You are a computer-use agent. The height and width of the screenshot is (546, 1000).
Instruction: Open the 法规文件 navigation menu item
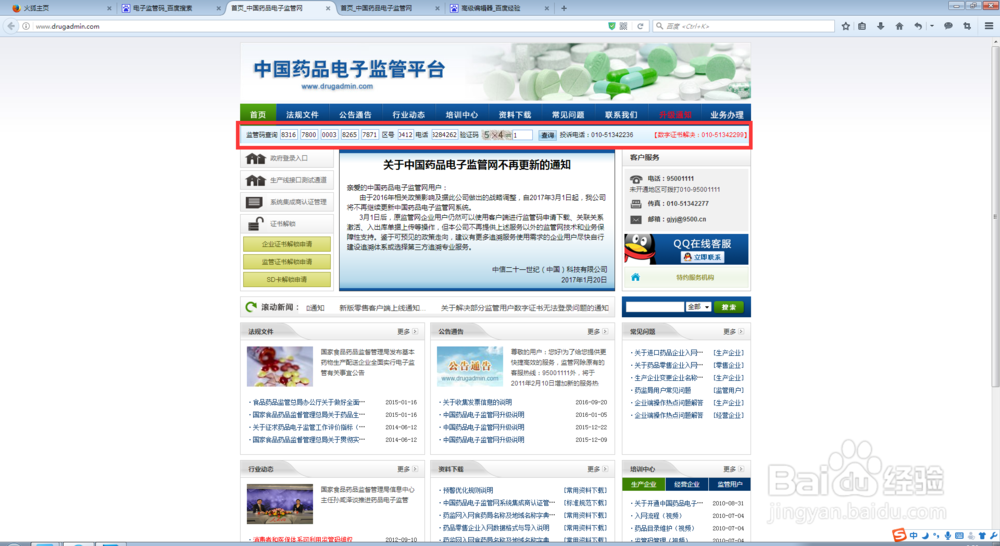pyautogui.click(x=302, y=115)
